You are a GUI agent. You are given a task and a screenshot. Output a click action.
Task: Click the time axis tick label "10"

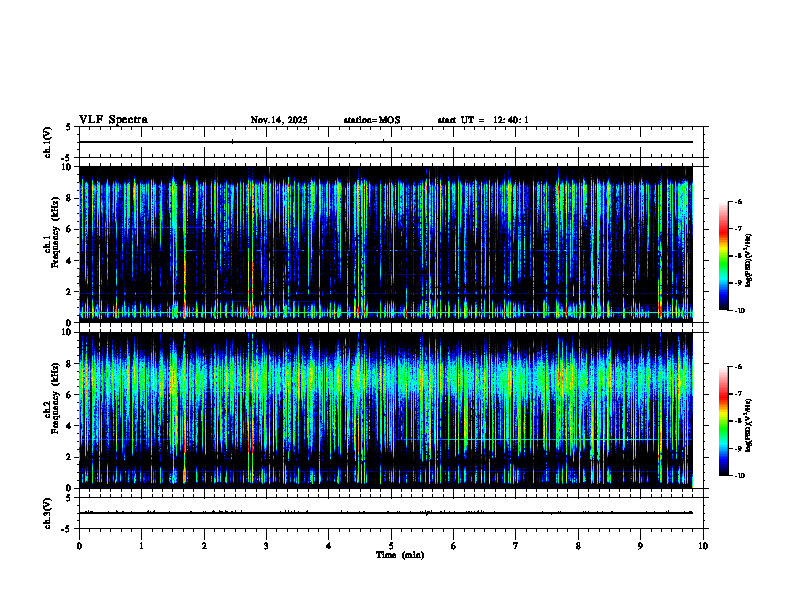(x=703, y=546)
